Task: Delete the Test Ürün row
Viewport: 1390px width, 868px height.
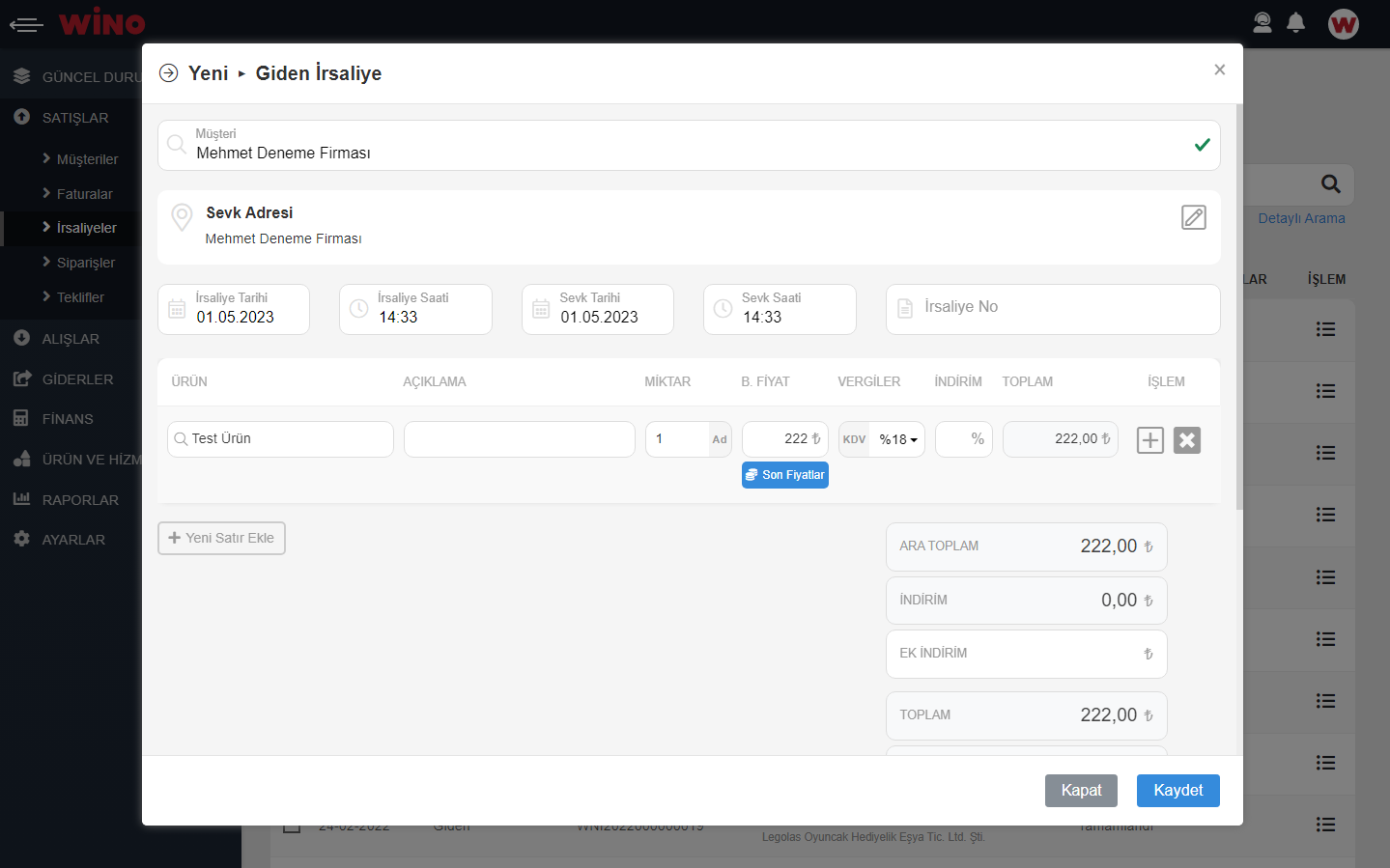Action: [1186, 440]
